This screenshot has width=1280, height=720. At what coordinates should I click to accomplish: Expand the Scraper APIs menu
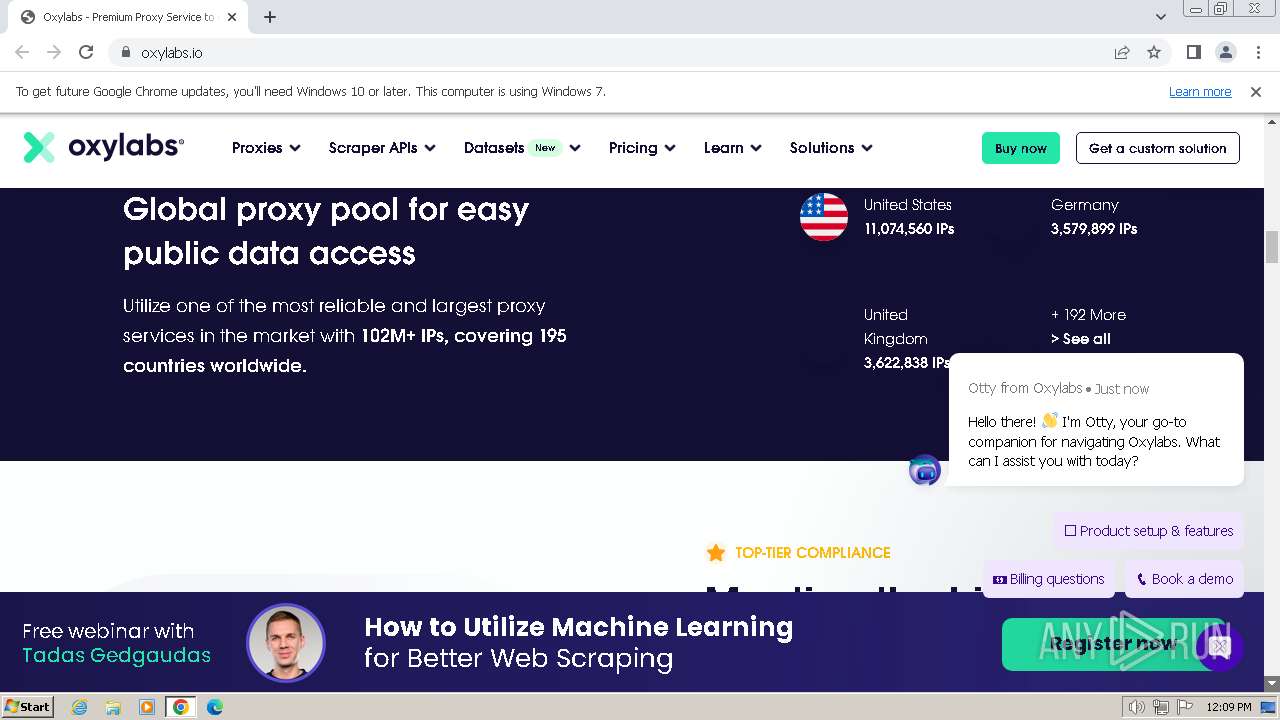click(x=382, y=148)
